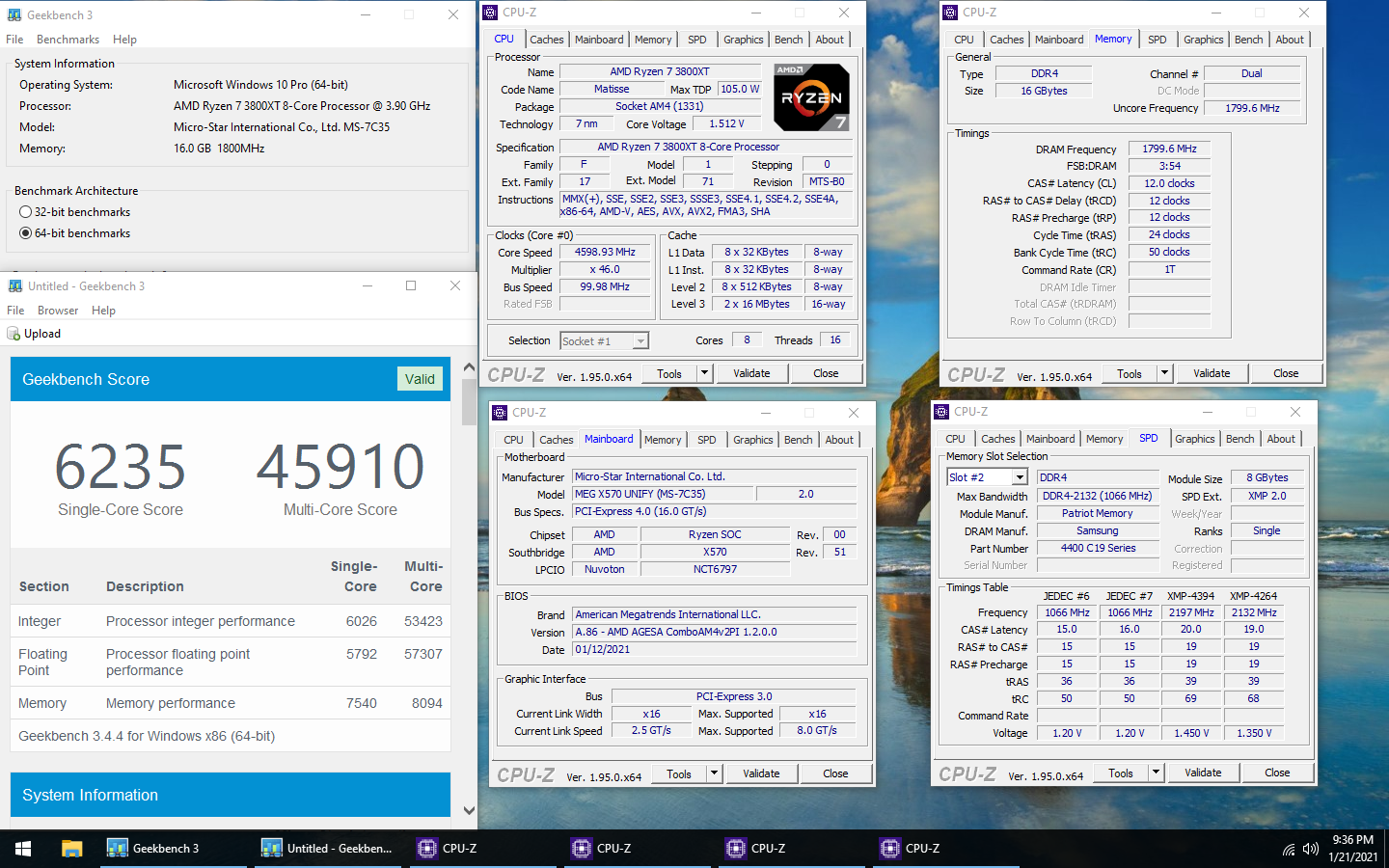Switch to Graphics tab in Memory window
The height and width of the screenshot is (868, 1389).
[1203, 40]
